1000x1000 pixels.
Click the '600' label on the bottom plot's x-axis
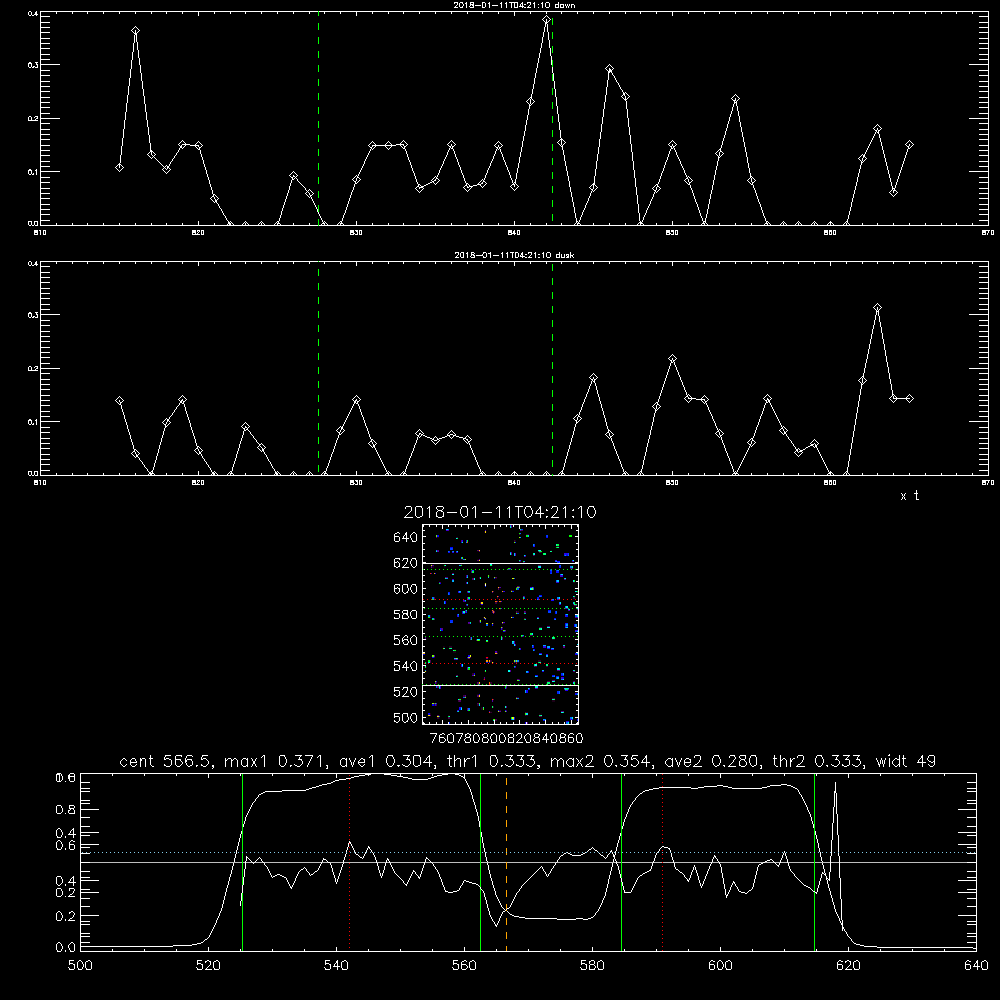tap(720, 965)
